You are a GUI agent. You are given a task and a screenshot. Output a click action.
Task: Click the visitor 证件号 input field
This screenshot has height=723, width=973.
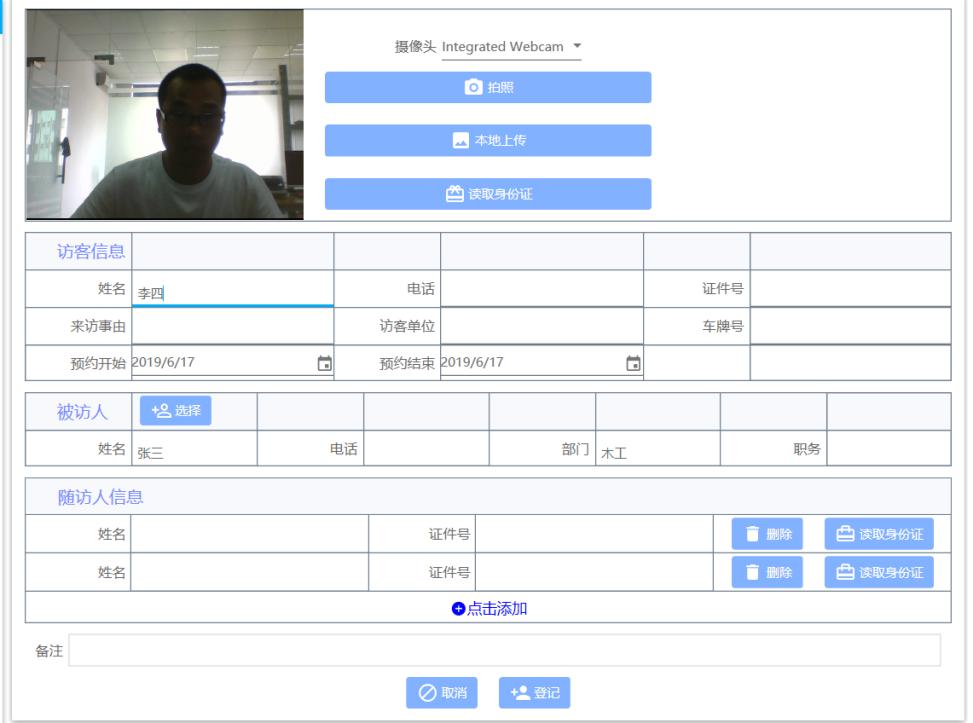tap(850, 290)
